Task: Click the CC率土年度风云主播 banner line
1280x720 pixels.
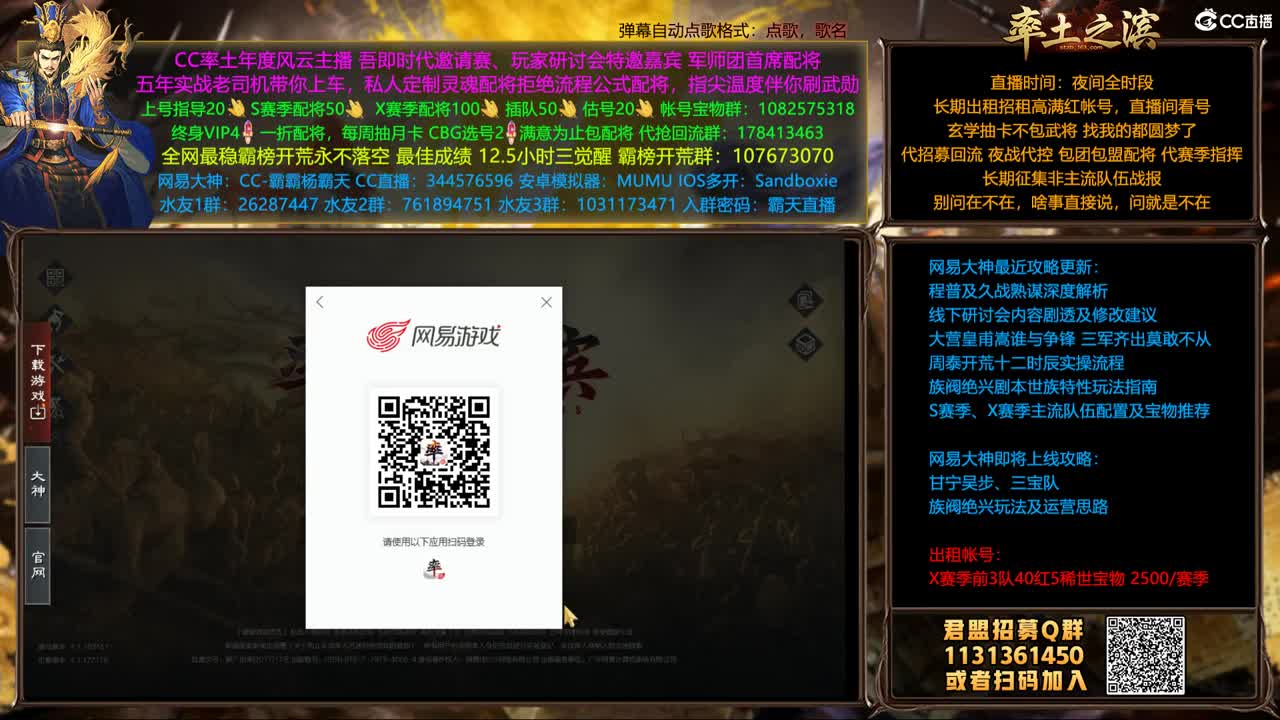Action: (x=497, y=60)
